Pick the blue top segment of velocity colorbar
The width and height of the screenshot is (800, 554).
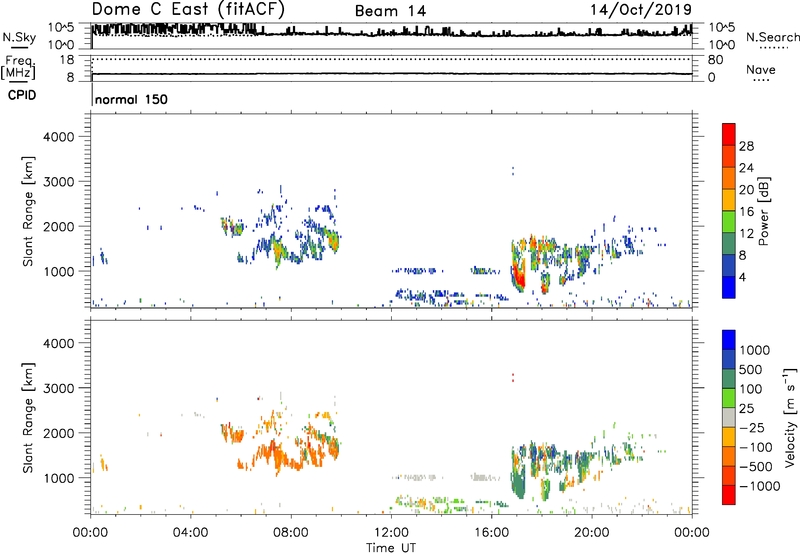[729, 340]
